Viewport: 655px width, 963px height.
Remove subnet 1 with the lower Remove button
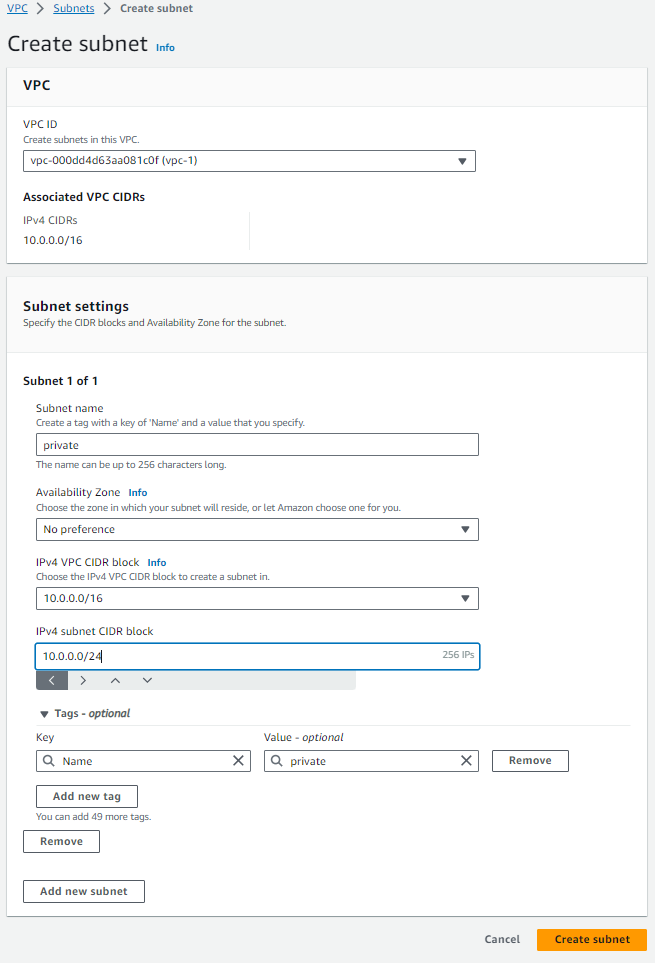(x=61, y=841)
